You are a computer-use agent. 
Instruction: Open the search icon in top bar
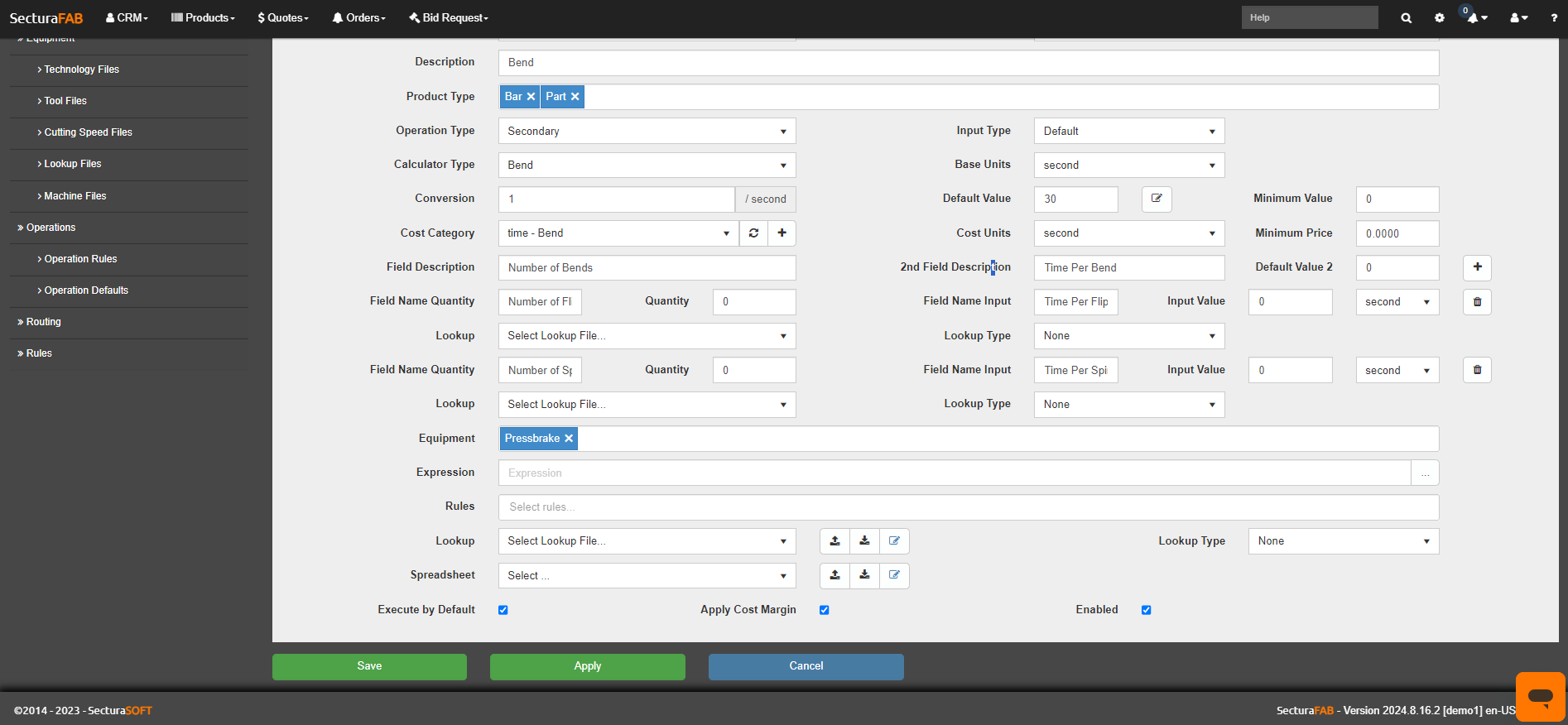(x=1406, y=17)
